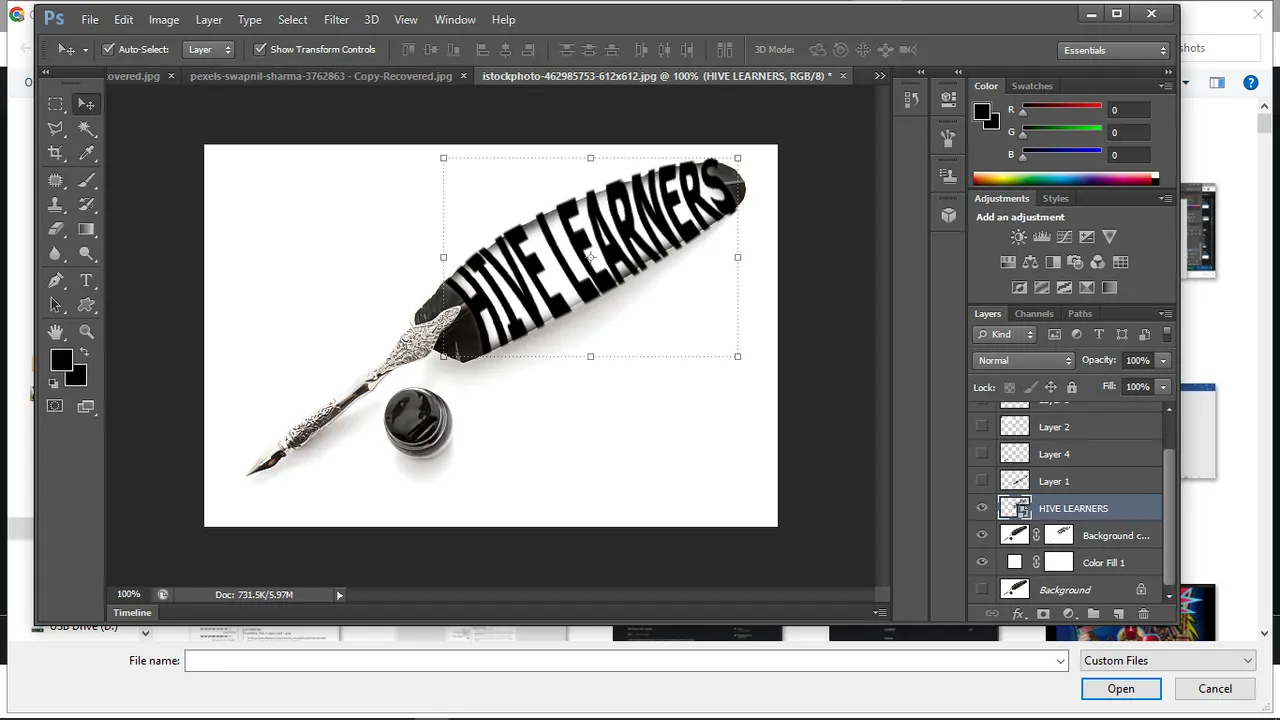
Task: Switch to the Styles tab
Action: point(1056,198)
